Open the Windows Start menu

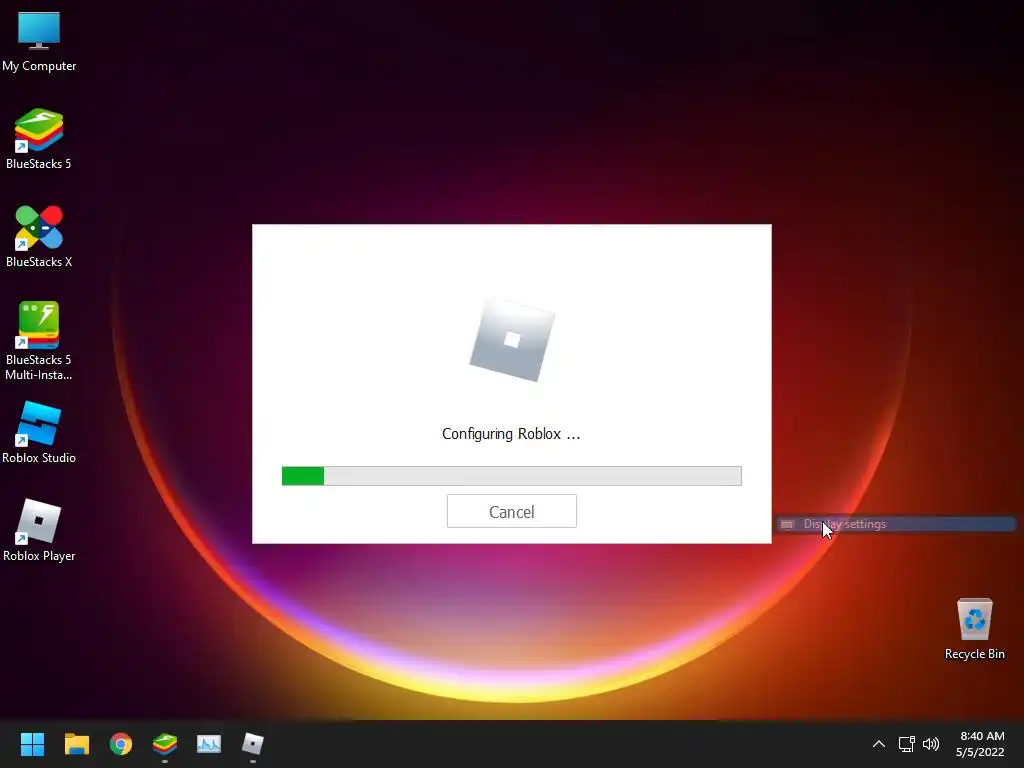tap(32, 744)
